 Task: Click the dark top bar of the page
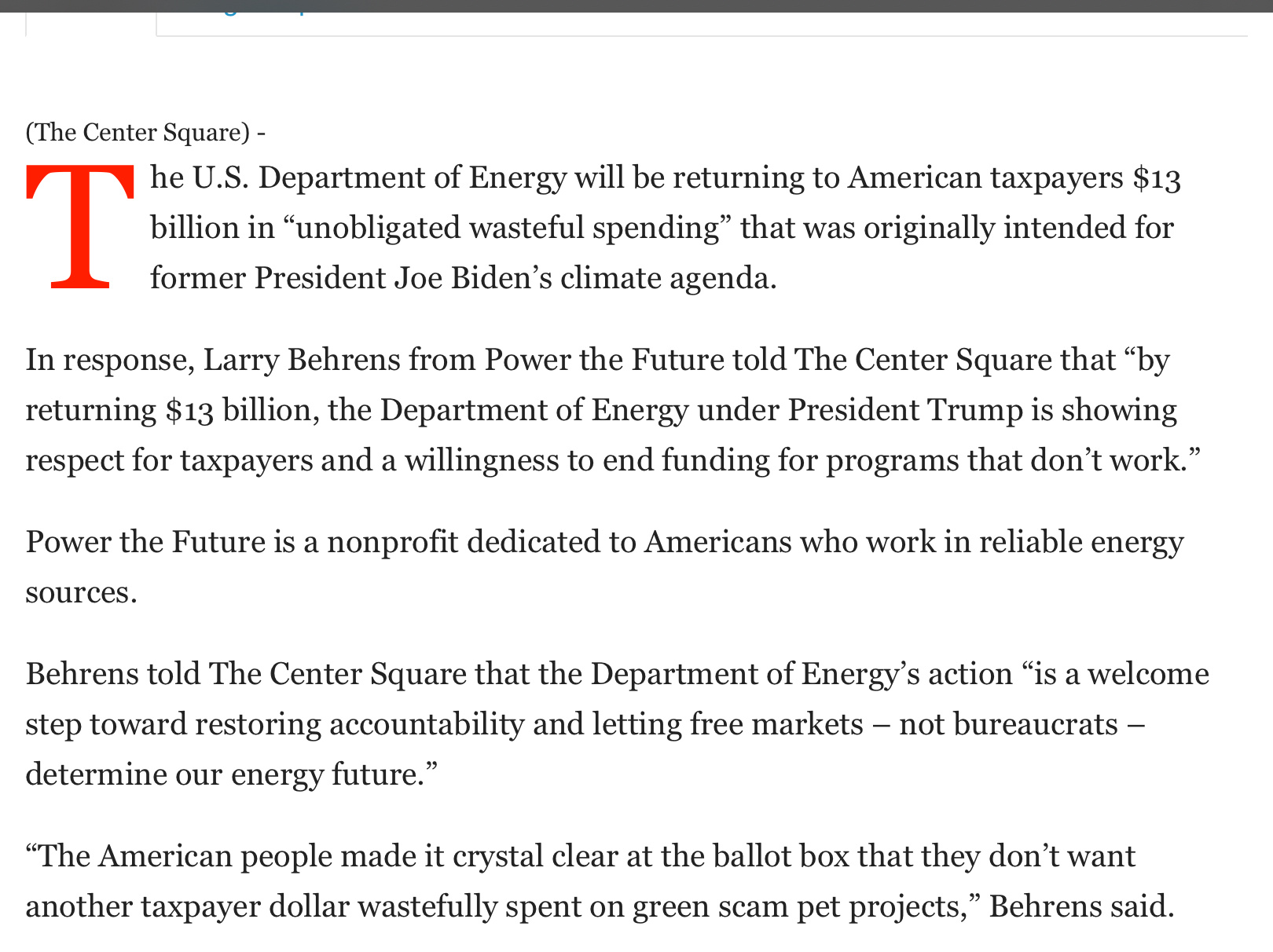point(636,5)
